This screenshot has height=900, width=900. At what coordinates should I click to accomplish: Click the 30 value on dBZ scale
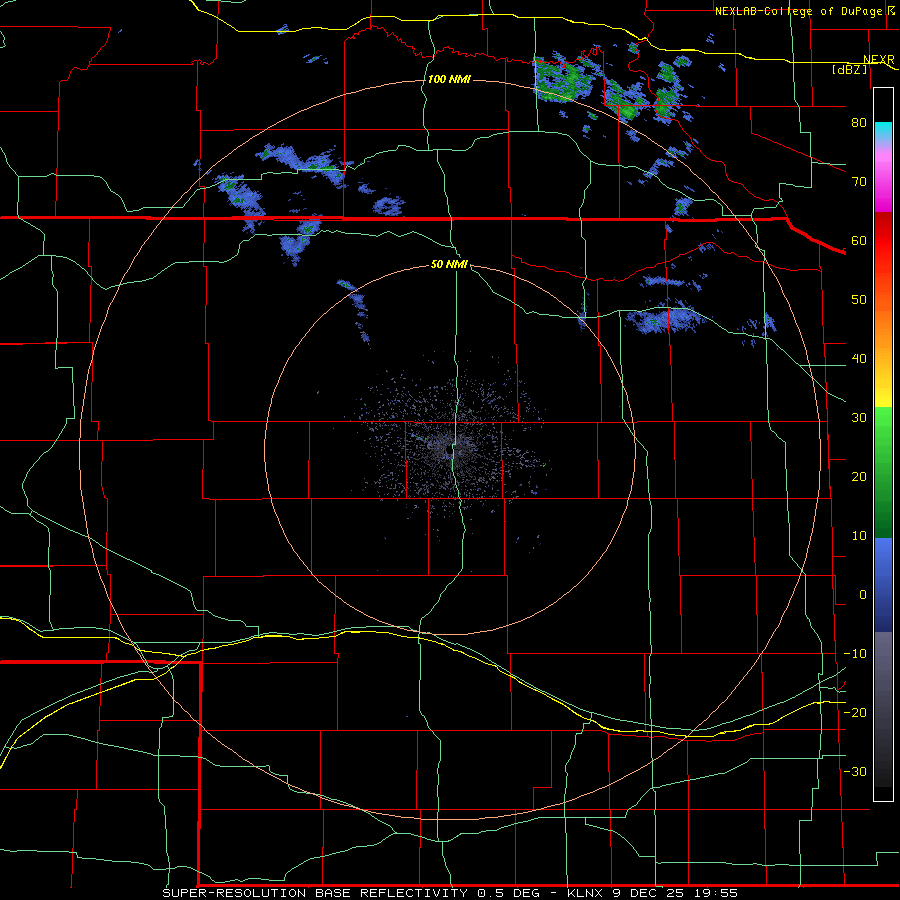pyautogui.click(x=859, y=418)
